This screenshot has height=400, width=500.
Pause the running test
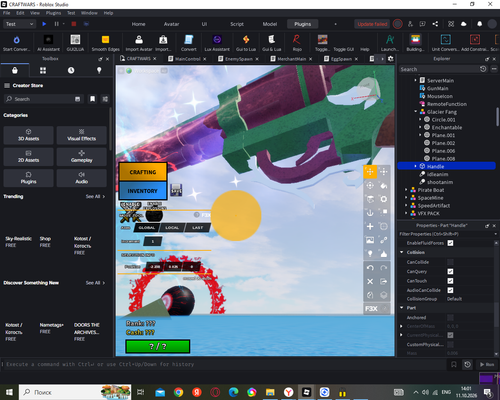pos(56,24)
